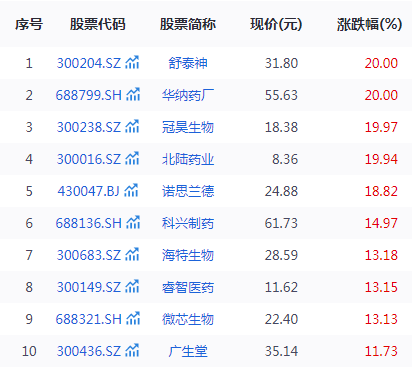Image resolution: width=412 pixels, height=371 pixels.
Task: Open stock name link 微芯生物
Action: (x=188, y=319)
